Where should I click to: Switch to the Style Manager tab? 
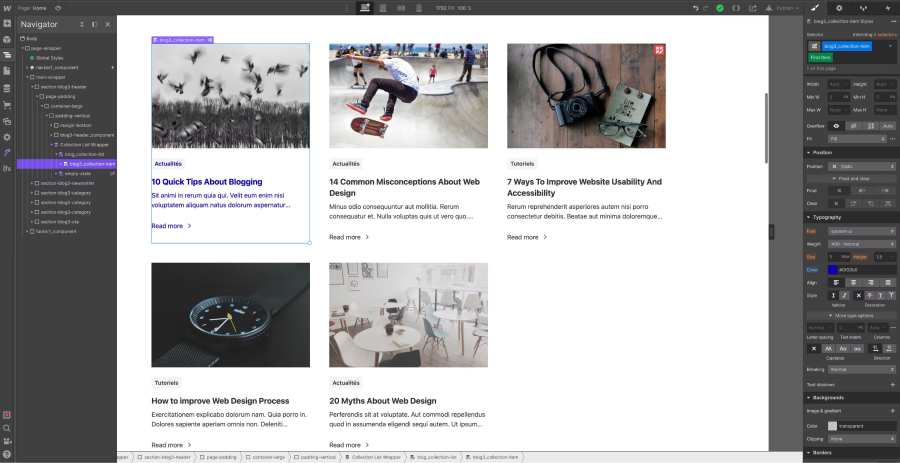863,8
